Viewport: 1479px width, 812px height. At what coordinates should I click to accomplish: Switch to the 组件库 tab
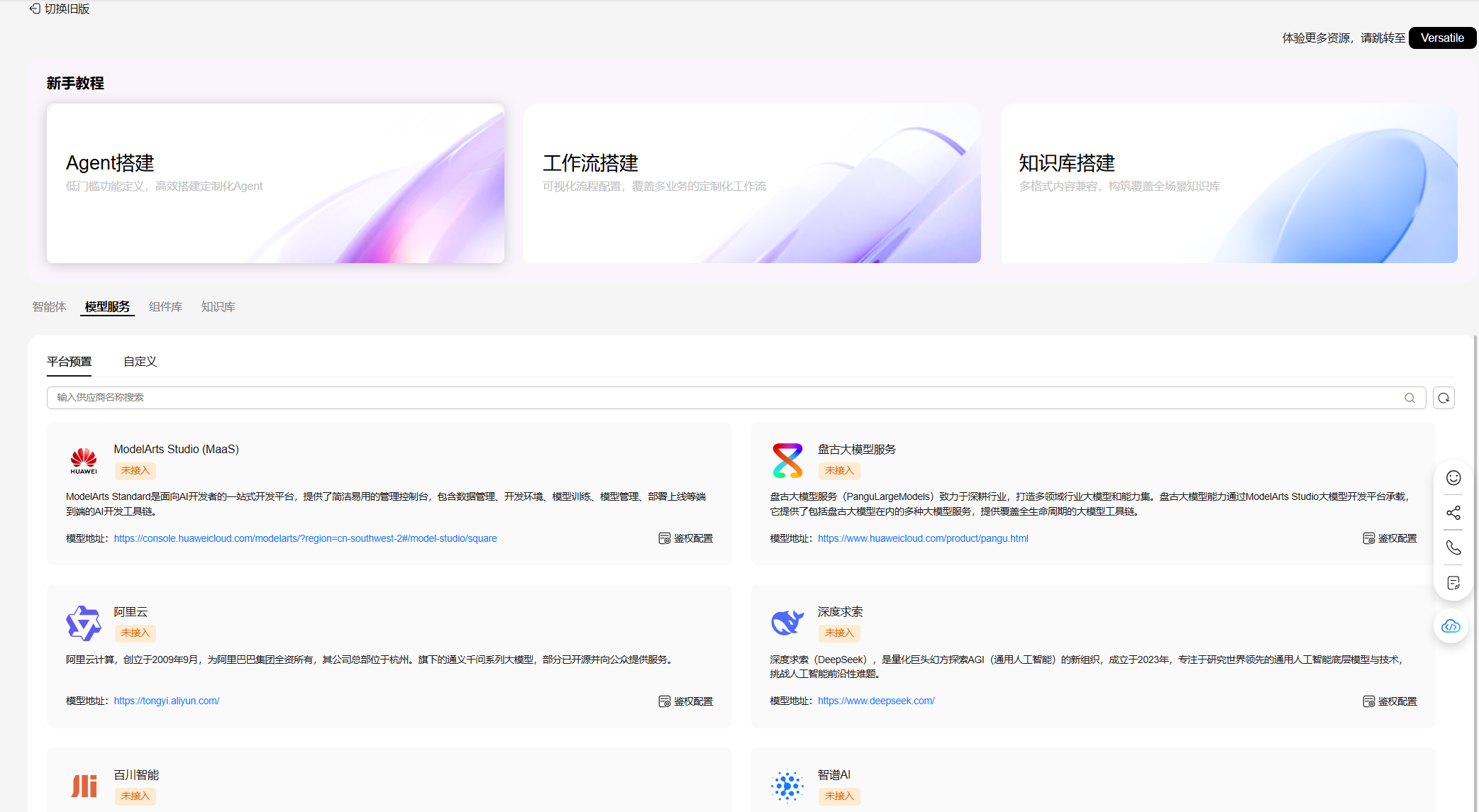point(165,306)
